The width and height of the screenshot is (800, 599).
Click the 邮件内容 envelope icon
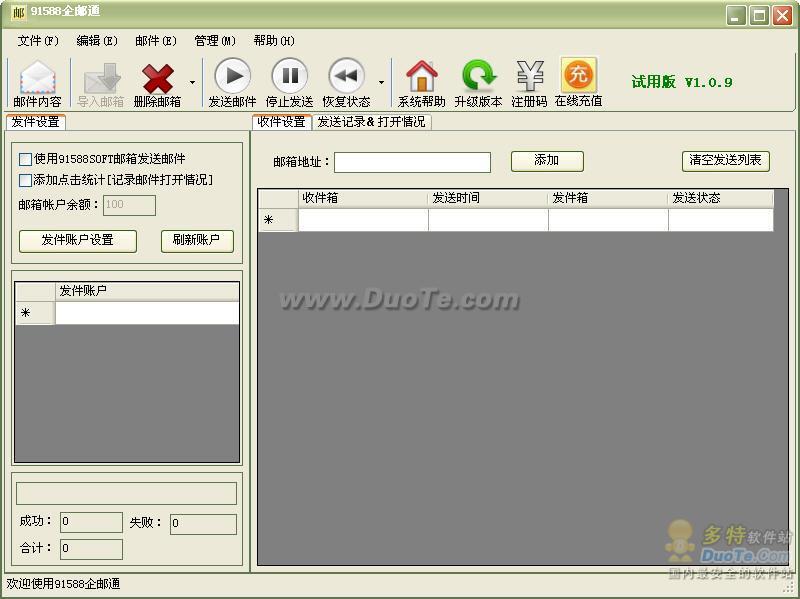[x=37, y=78]
